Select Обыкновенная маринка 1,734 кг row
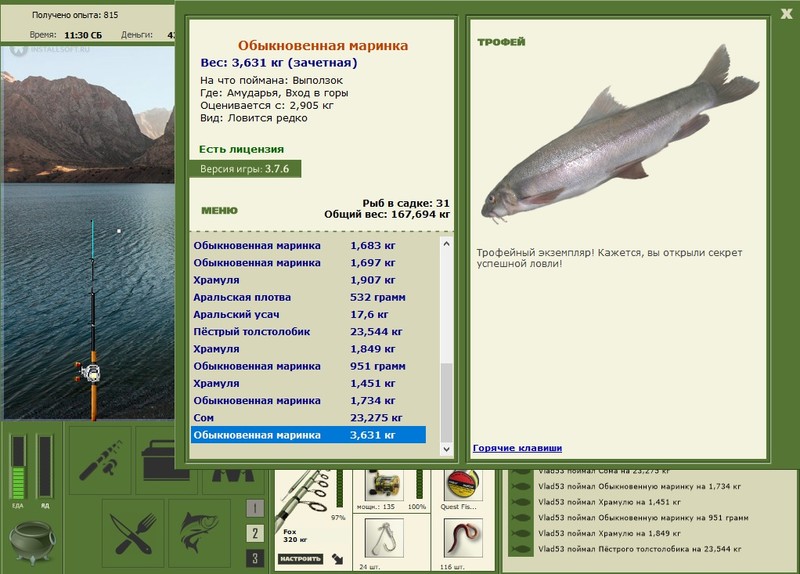Screen dimensions: 800x574 tap(308, 401)
